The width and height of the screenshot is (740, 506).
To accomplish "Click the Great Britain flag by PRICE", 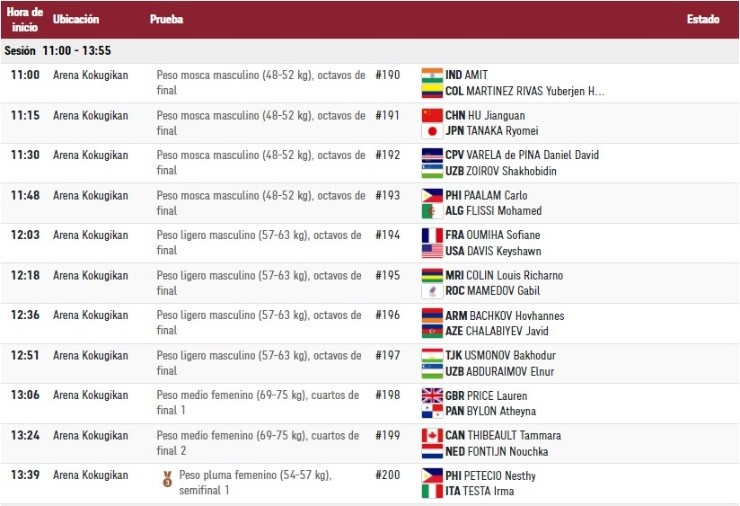I will [x=432, y=396].
